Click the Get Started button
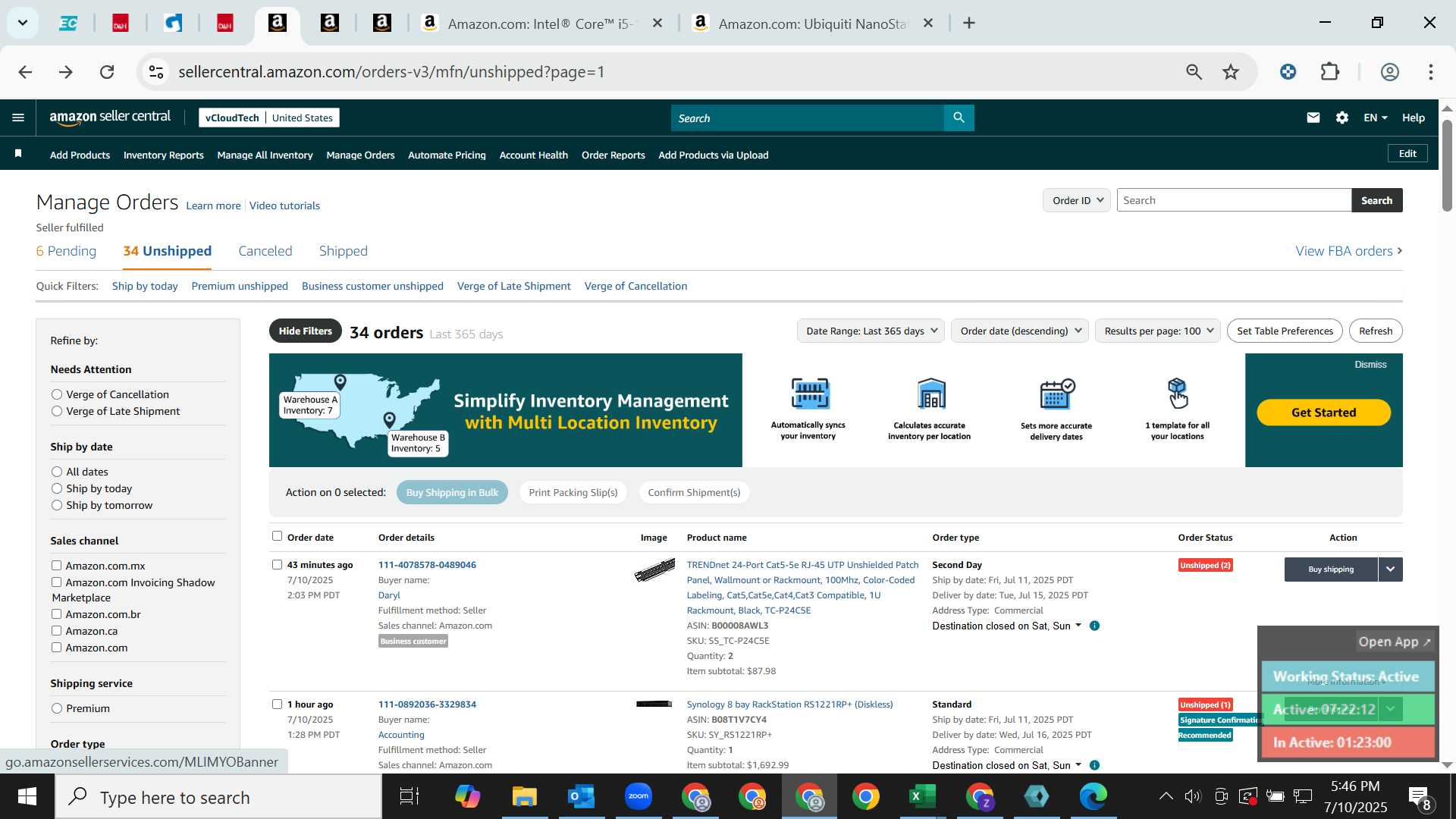 tap(1323, 413)
